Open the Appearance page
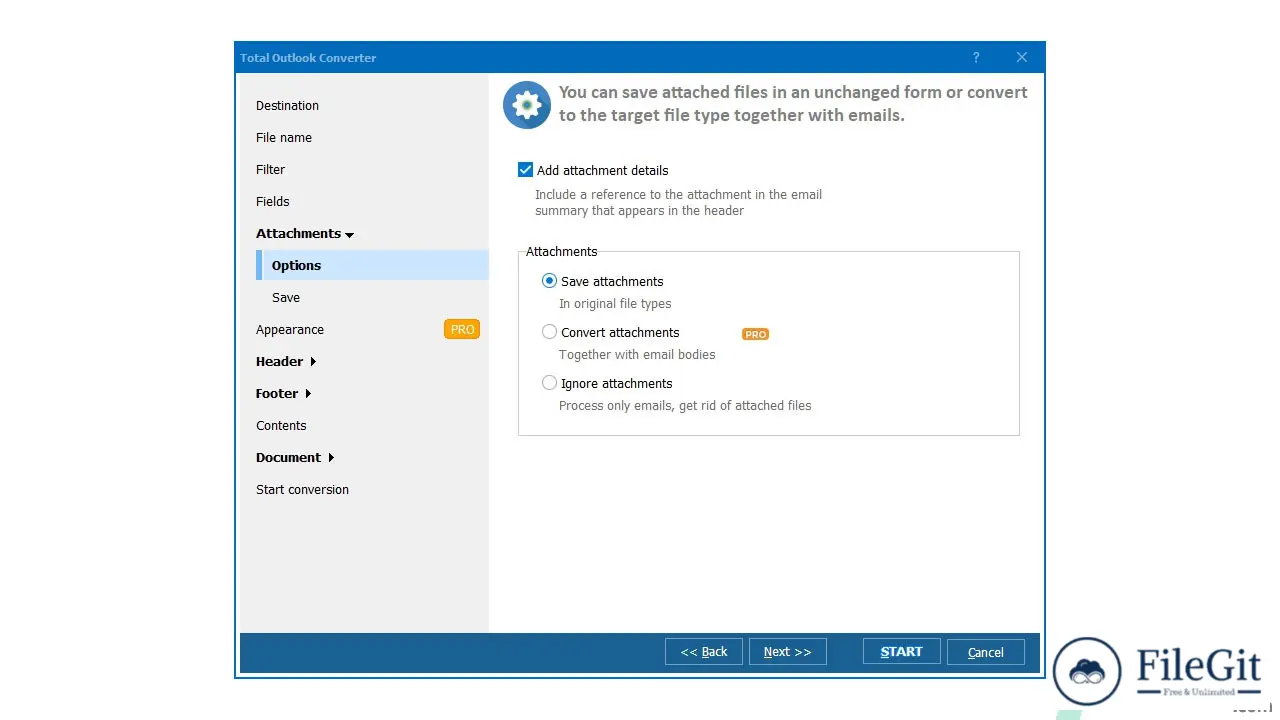The width and height of the screenshot is (1280, 720). tap(290, 329)
